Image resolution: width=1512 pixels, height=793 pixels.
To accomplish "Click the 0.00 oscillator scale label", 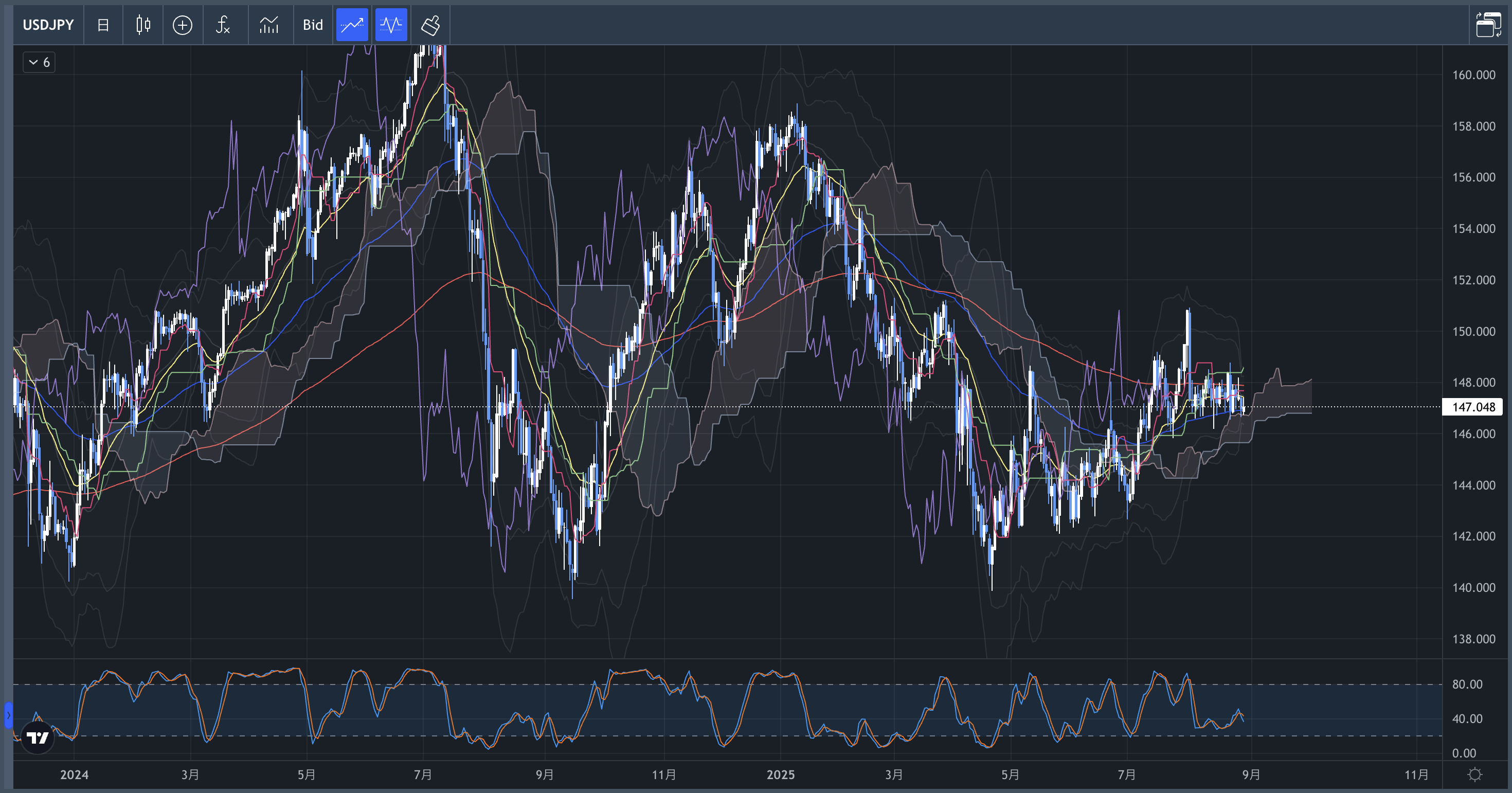I will pos(1464,753).
